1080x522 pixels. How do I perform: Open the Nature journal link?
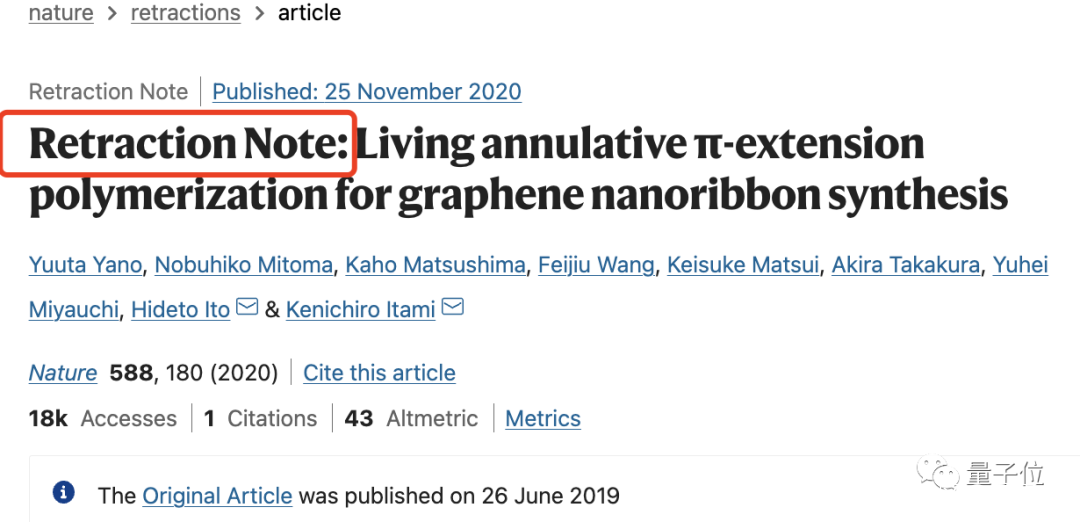pos(63,373)
